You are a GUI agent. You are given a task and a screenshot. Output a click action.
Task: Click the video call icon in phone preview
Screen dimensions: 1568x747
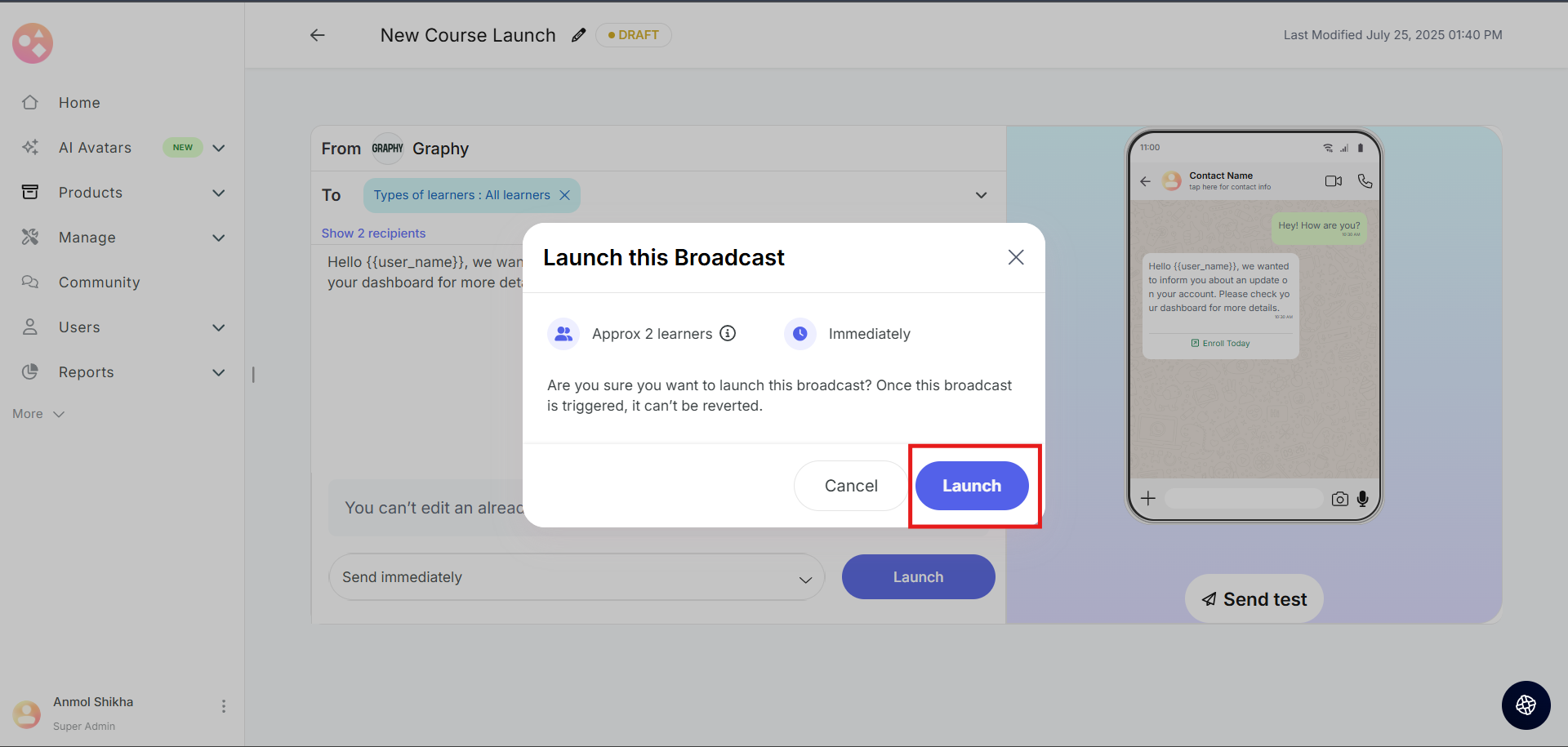[1333, 181]
